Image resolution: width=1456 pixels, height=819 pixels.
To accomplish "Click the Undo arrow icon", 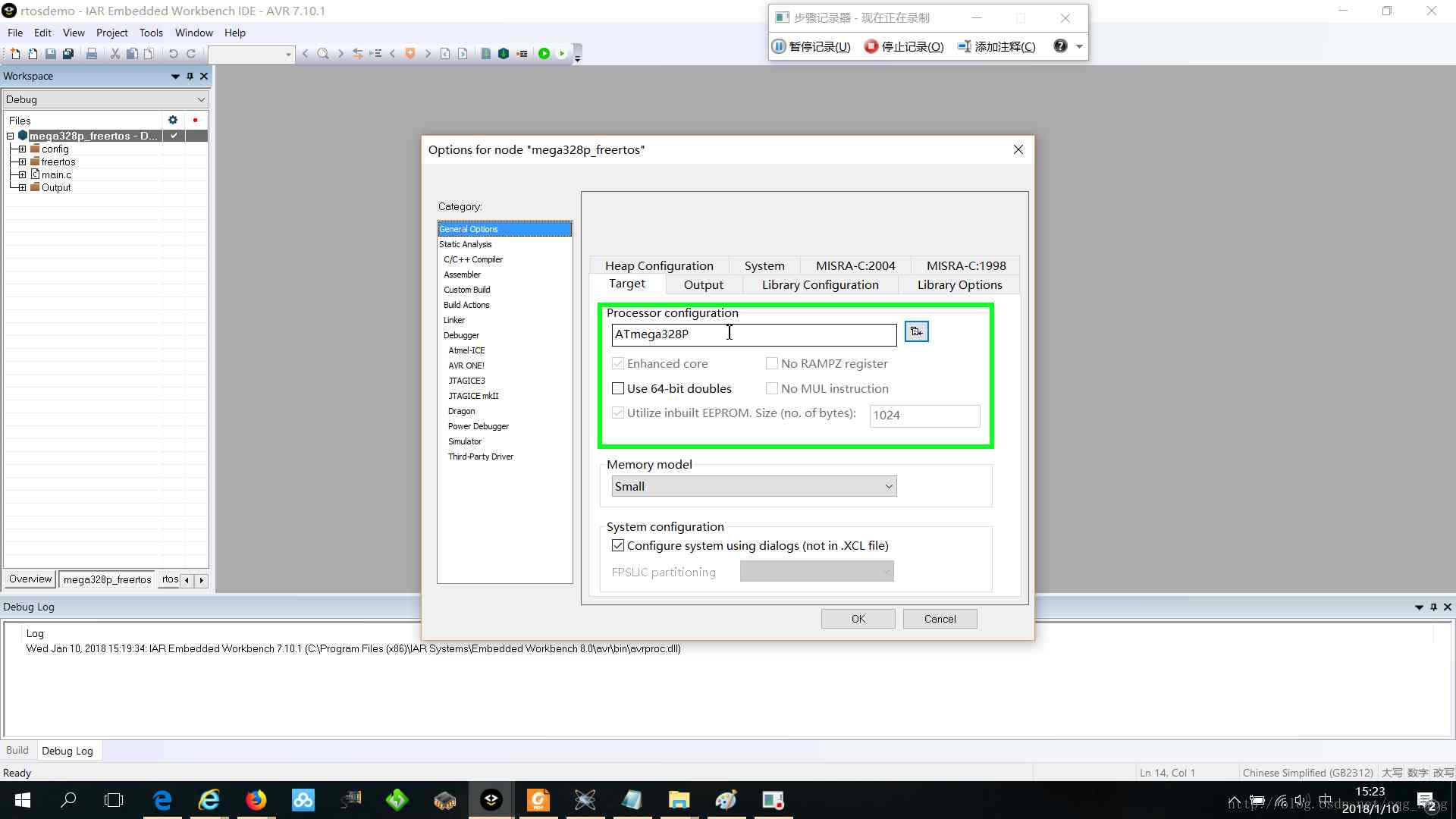I will (173, 54).
